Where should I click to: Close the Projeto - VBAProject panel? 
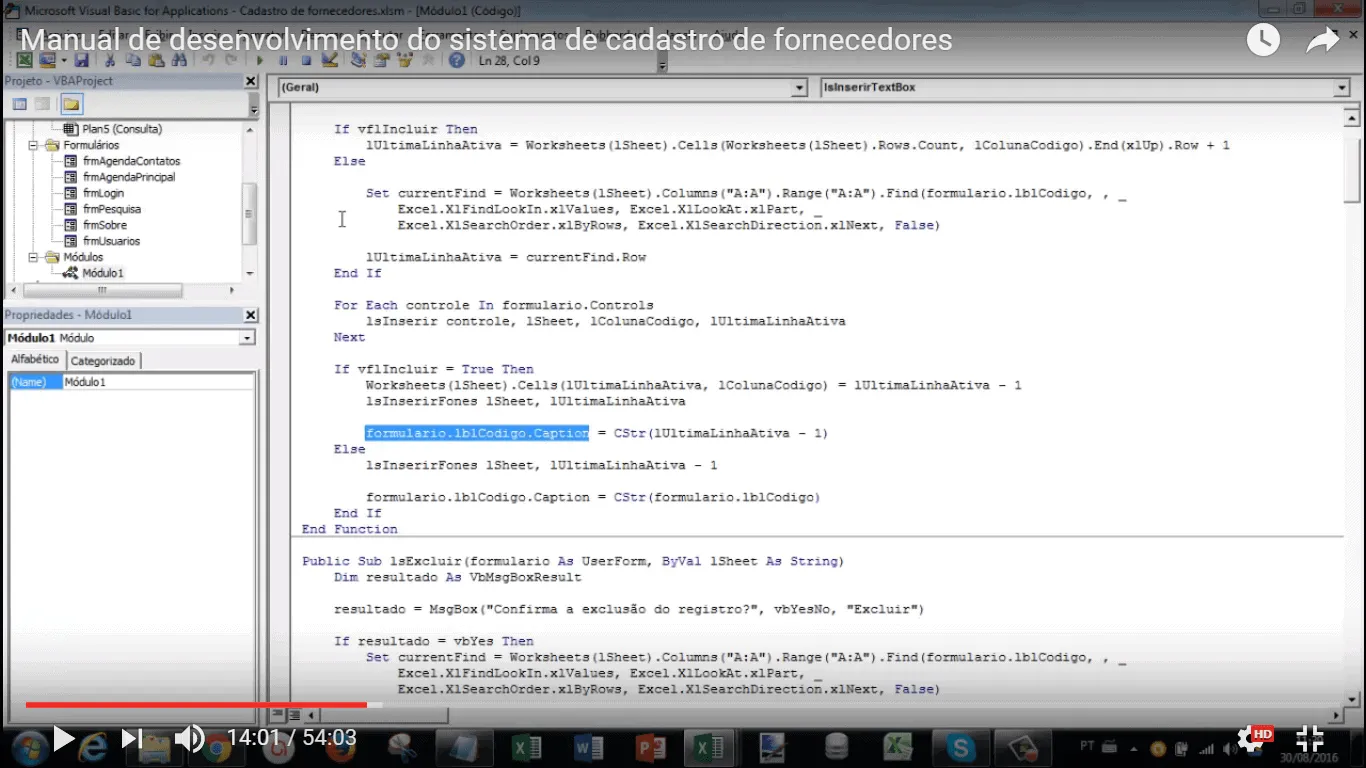click(251, 81)
